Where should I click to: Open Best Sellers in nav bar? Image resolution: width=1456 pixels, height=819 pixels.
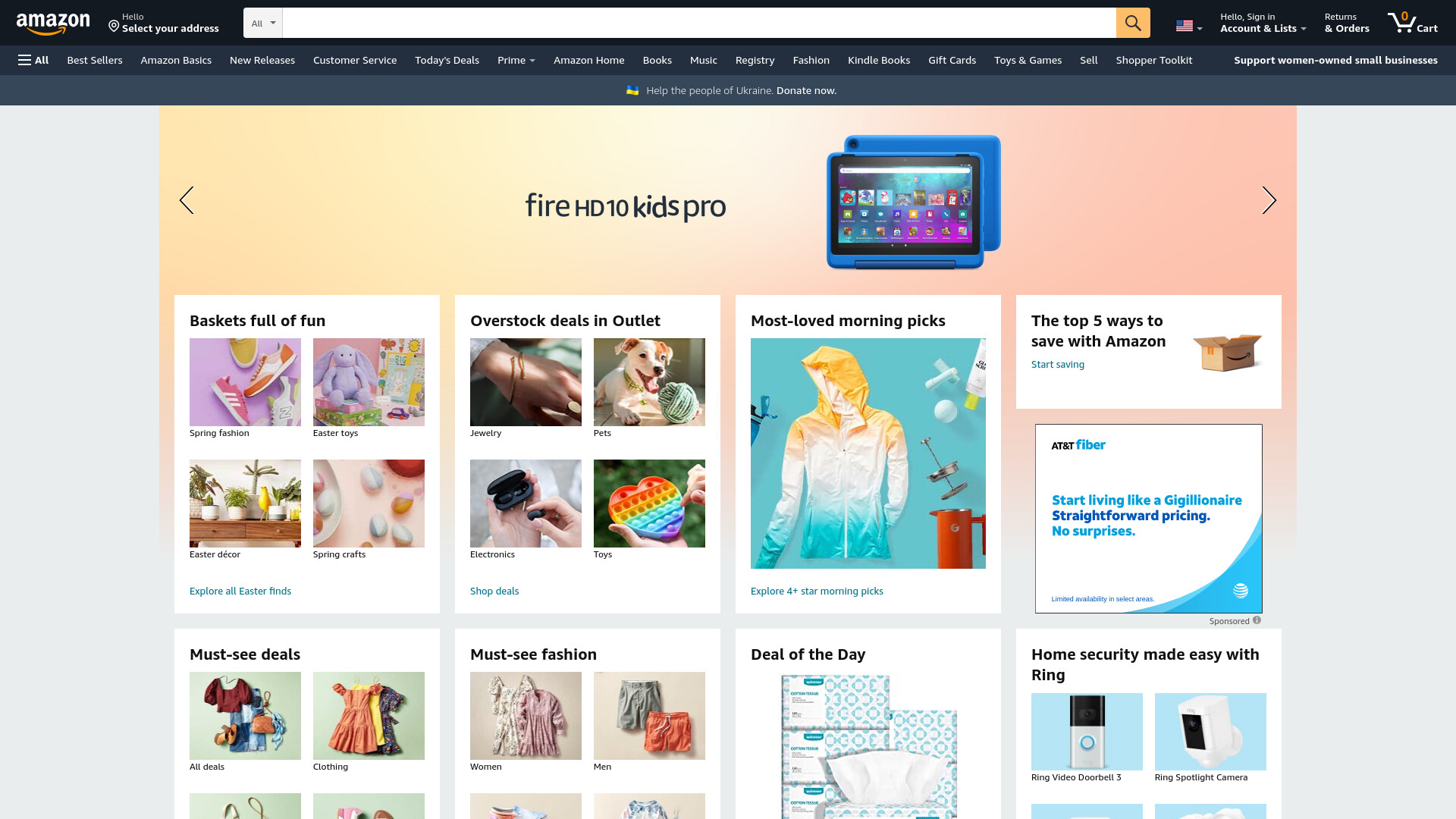[95, 60]
